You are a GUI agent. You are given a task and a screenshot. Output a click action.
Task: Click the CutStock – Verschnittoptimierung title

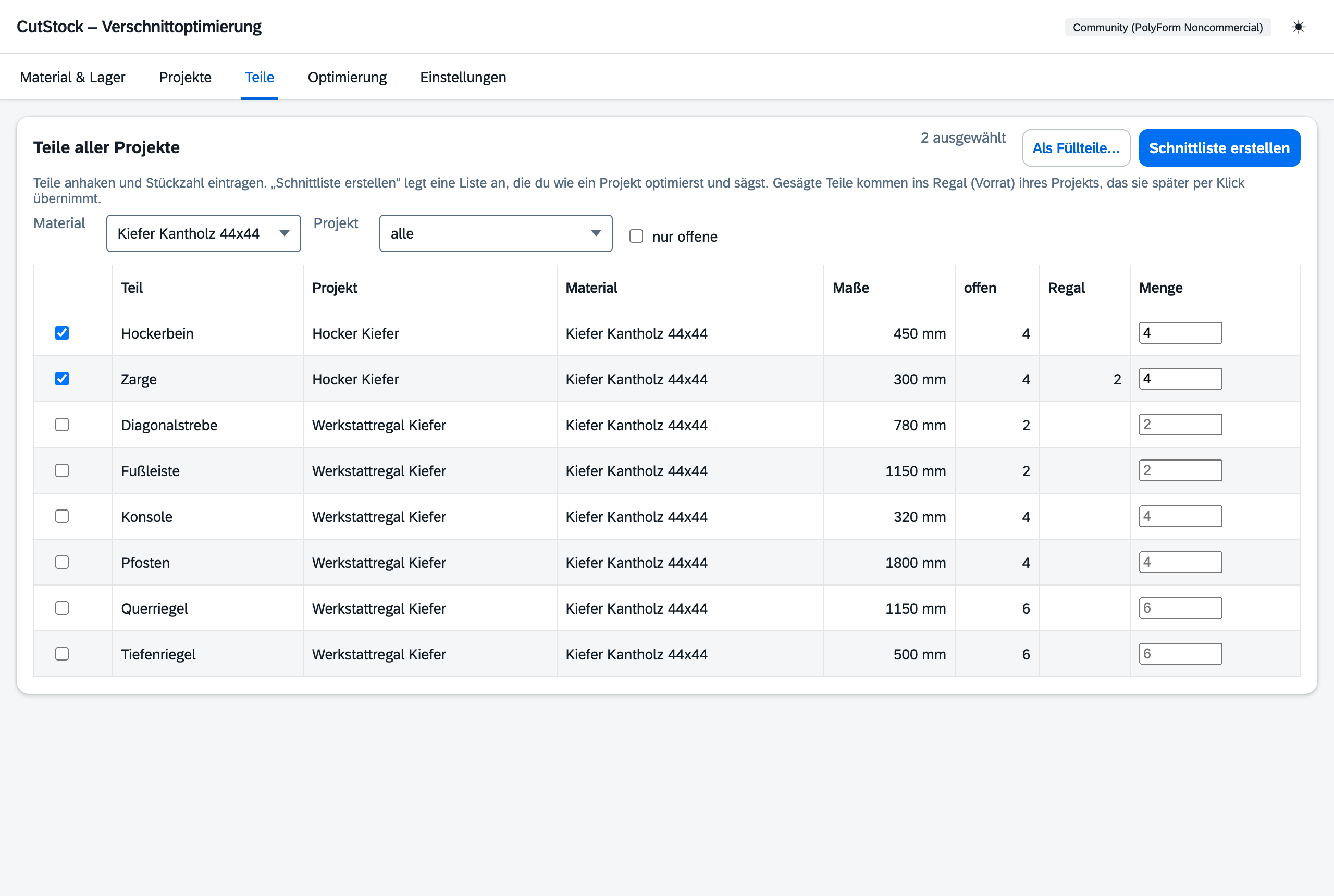[139, 27]
